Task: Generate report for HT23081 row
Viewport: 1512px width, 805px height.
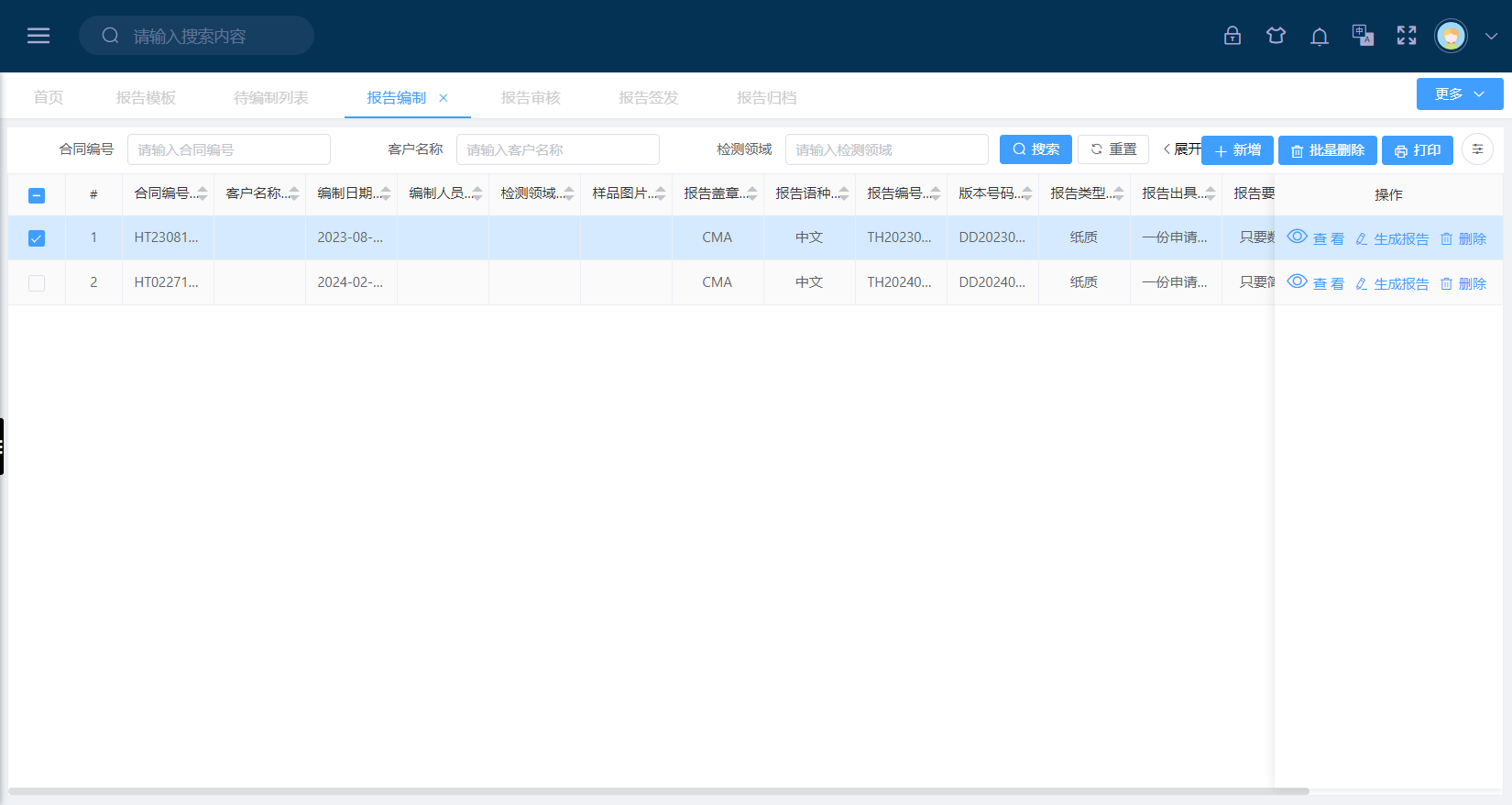Action: tap(1392, 239)
